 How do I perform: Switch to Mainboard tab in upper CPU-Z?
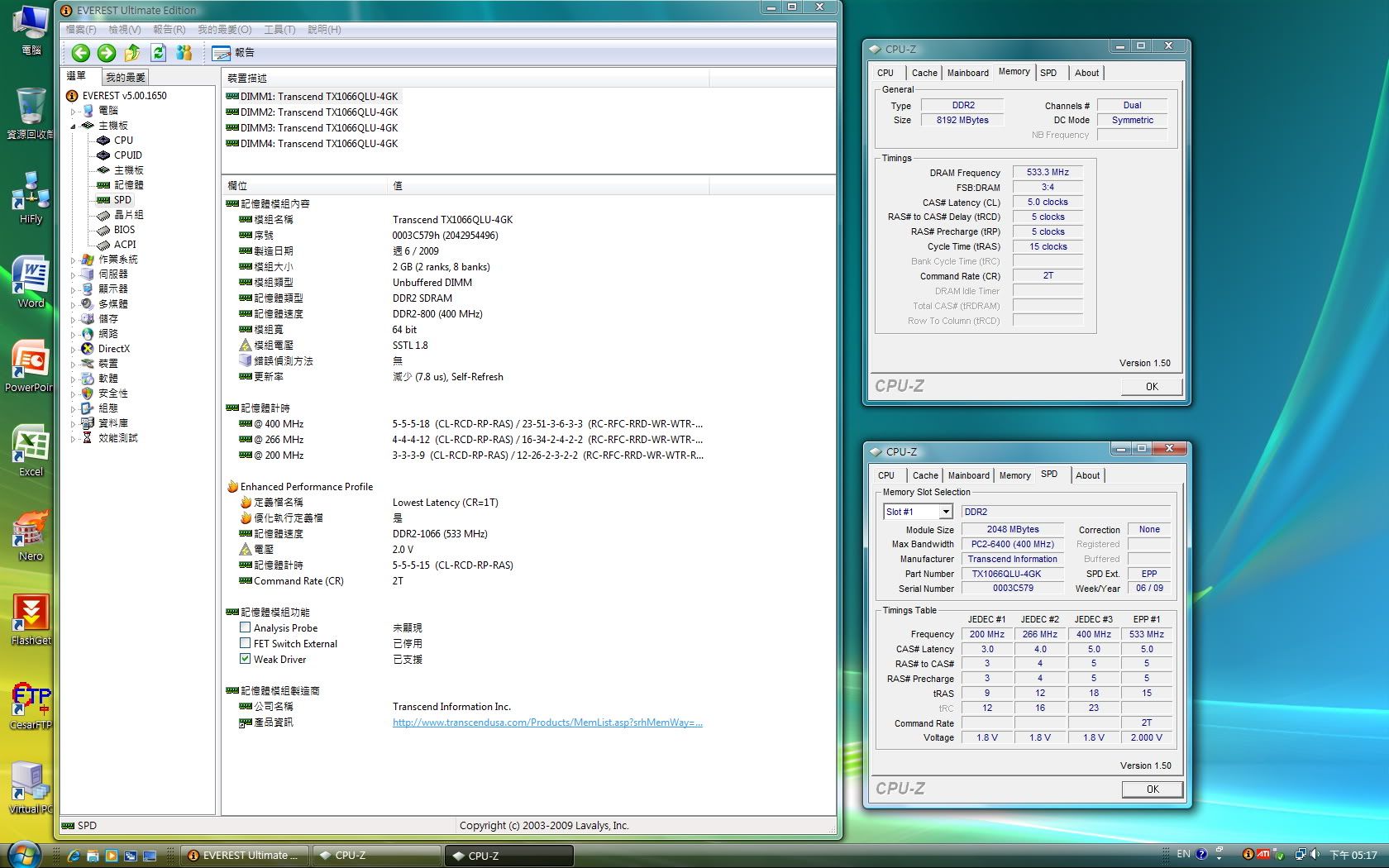pyautogui.click(x=967, y=73)
